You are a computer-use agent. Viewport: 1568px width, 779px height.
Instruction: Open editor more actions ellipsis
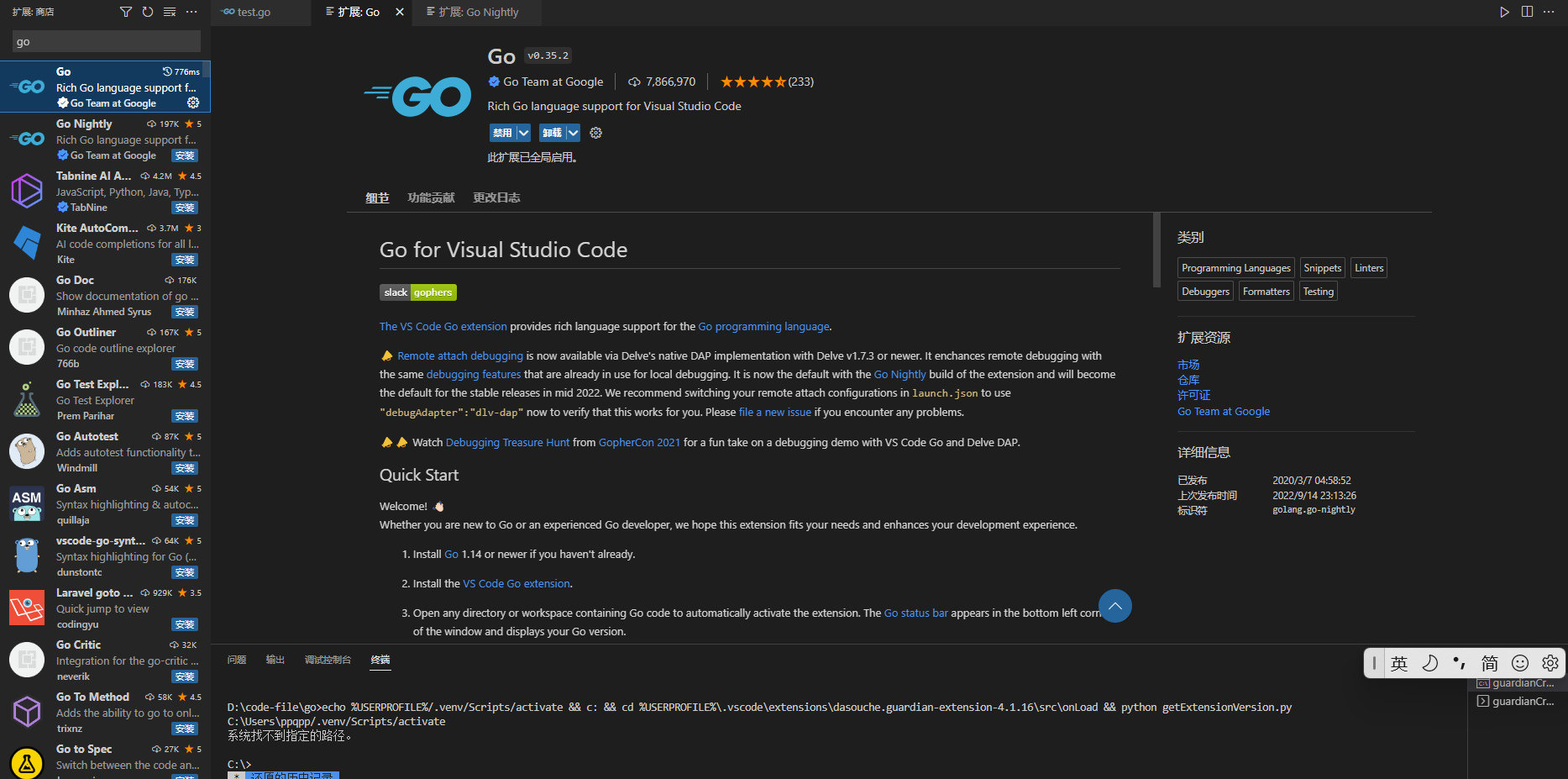1549,12
